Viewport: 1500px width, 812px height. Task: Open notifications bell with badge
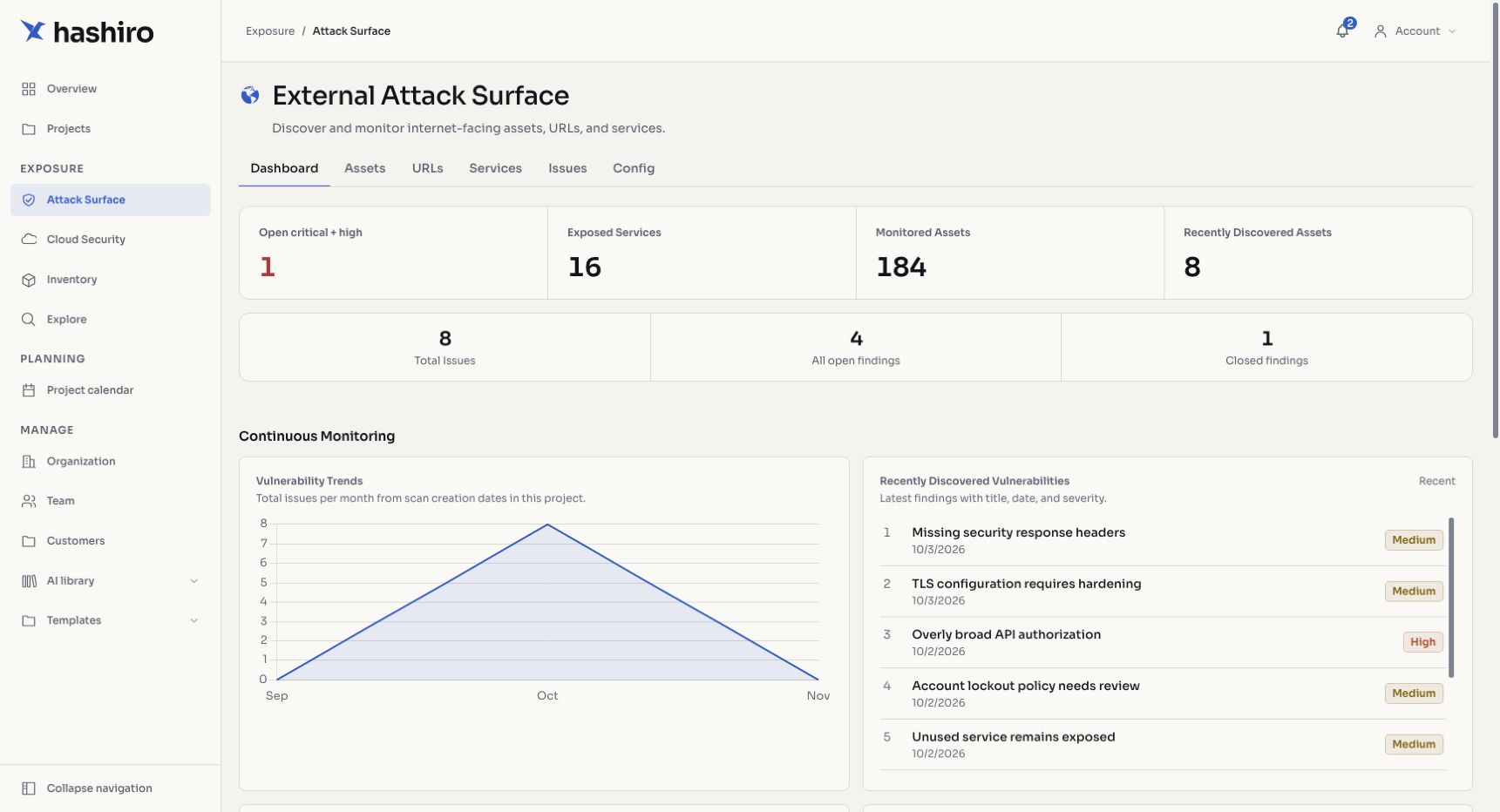coord(1345,29)
